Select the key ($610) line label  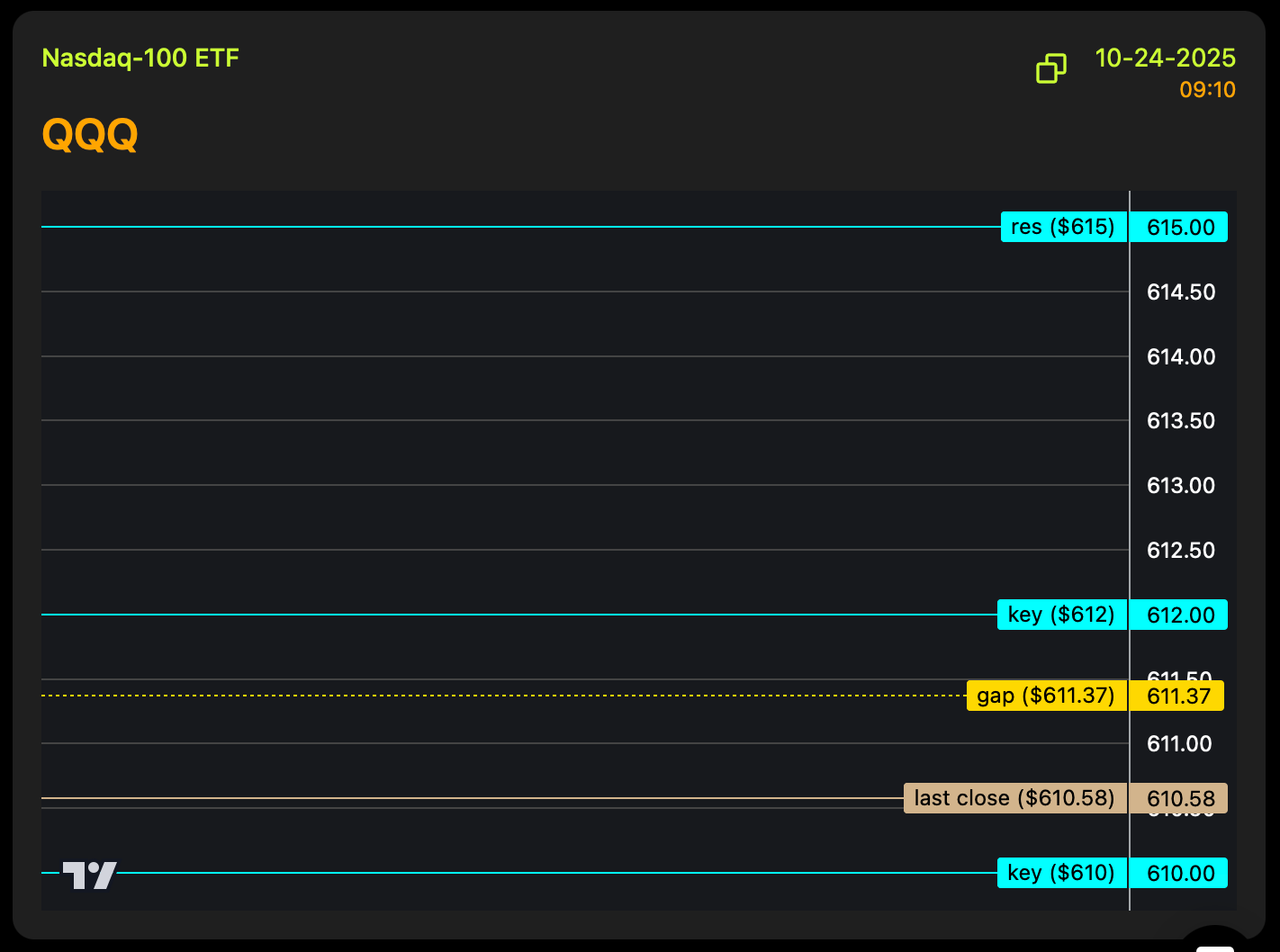point(1061,873)
